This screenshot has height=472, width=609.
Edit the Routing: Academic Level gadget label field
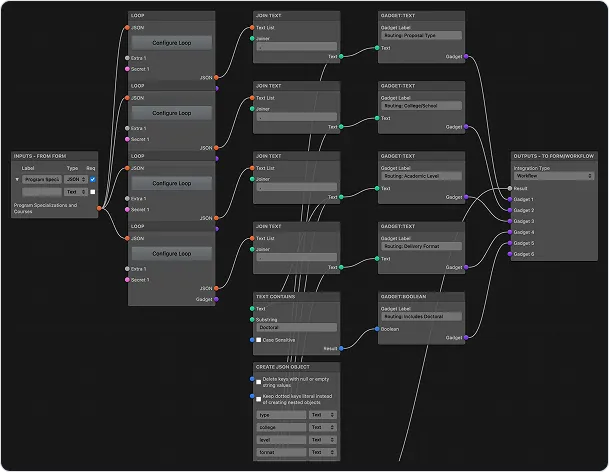point(421,176)
